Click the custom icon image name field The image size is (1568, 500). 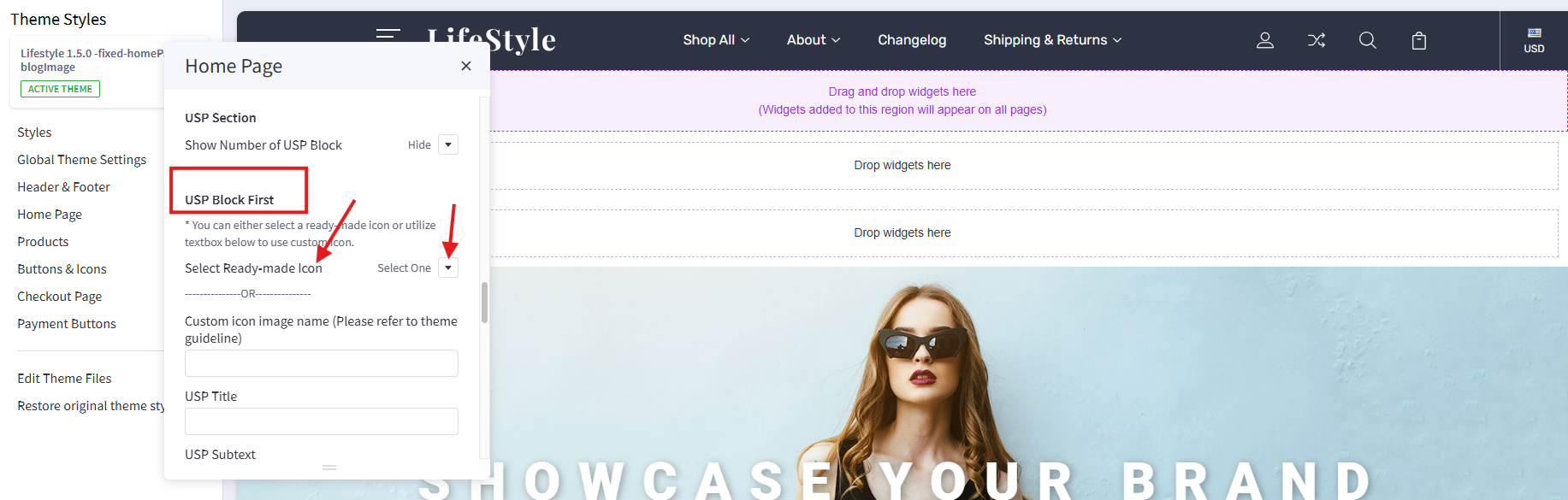[321, 363]
